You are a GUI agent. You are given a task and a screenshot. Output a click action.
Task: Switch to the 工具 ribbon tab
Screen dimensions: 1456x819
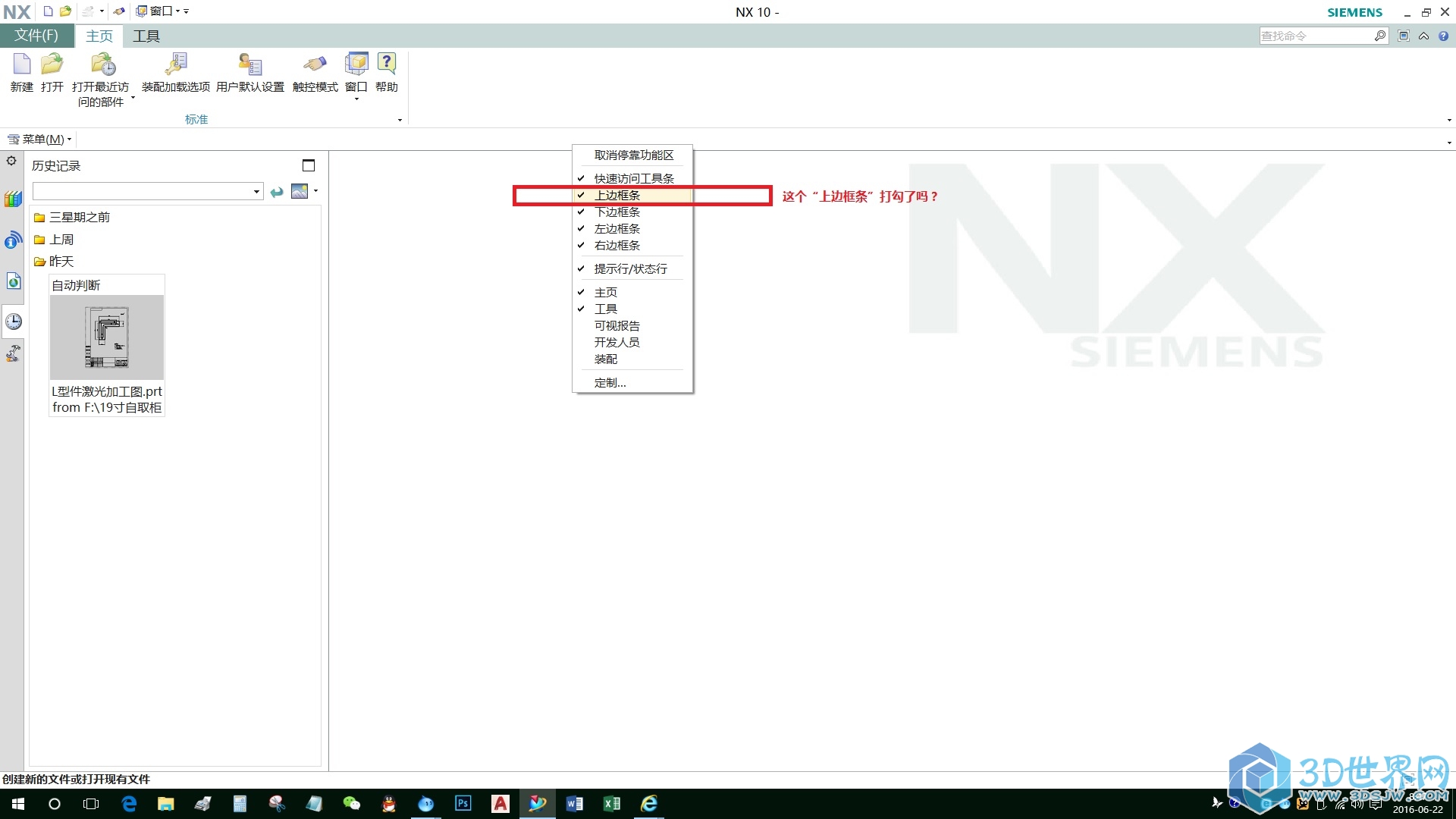pyautogui.click(x=146, y=36)
